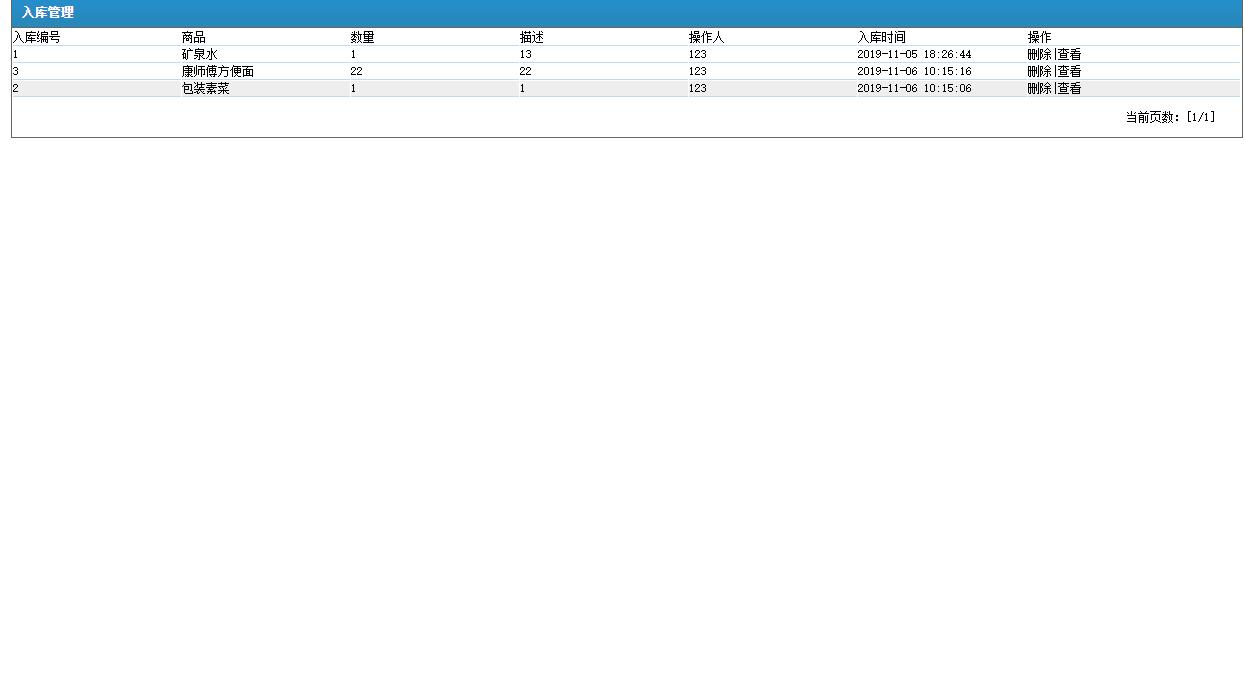Click the 操作 column header
This screenshot has width=1245, height=685.
coord(1040,37)
